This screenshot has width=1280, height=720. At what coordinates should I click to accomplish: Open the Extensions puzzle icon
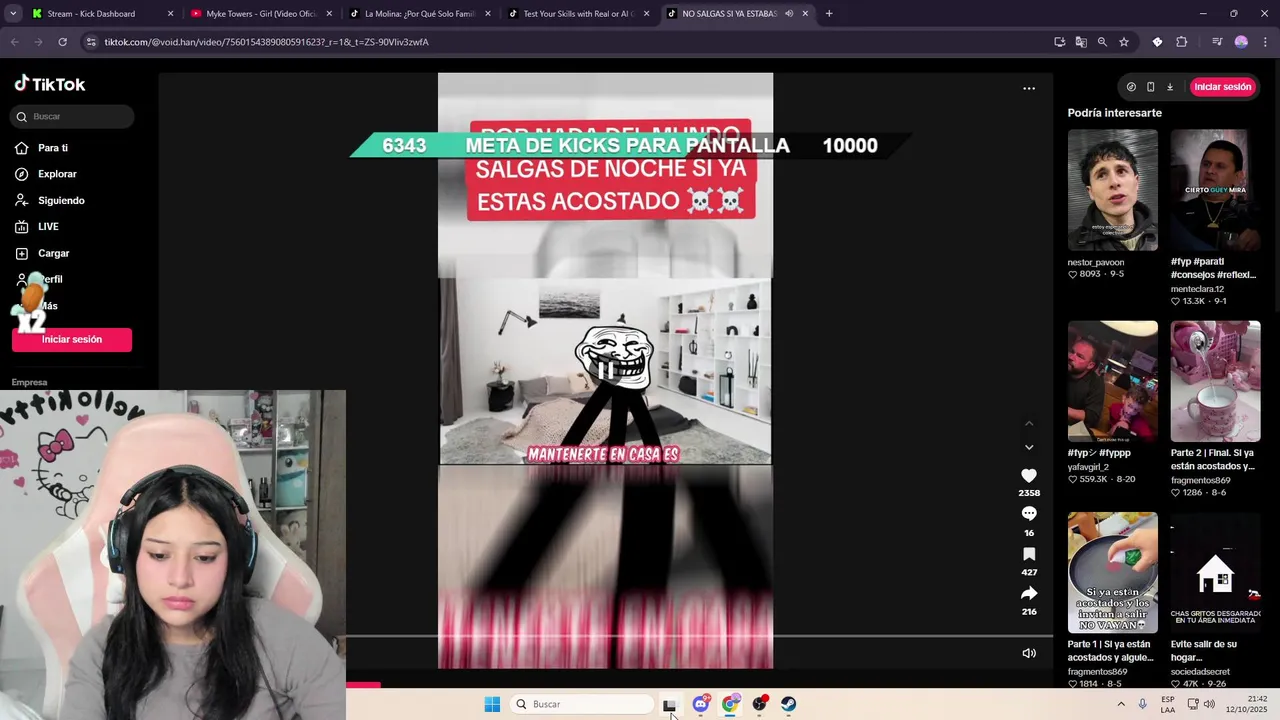click(x=1182, y=42)
